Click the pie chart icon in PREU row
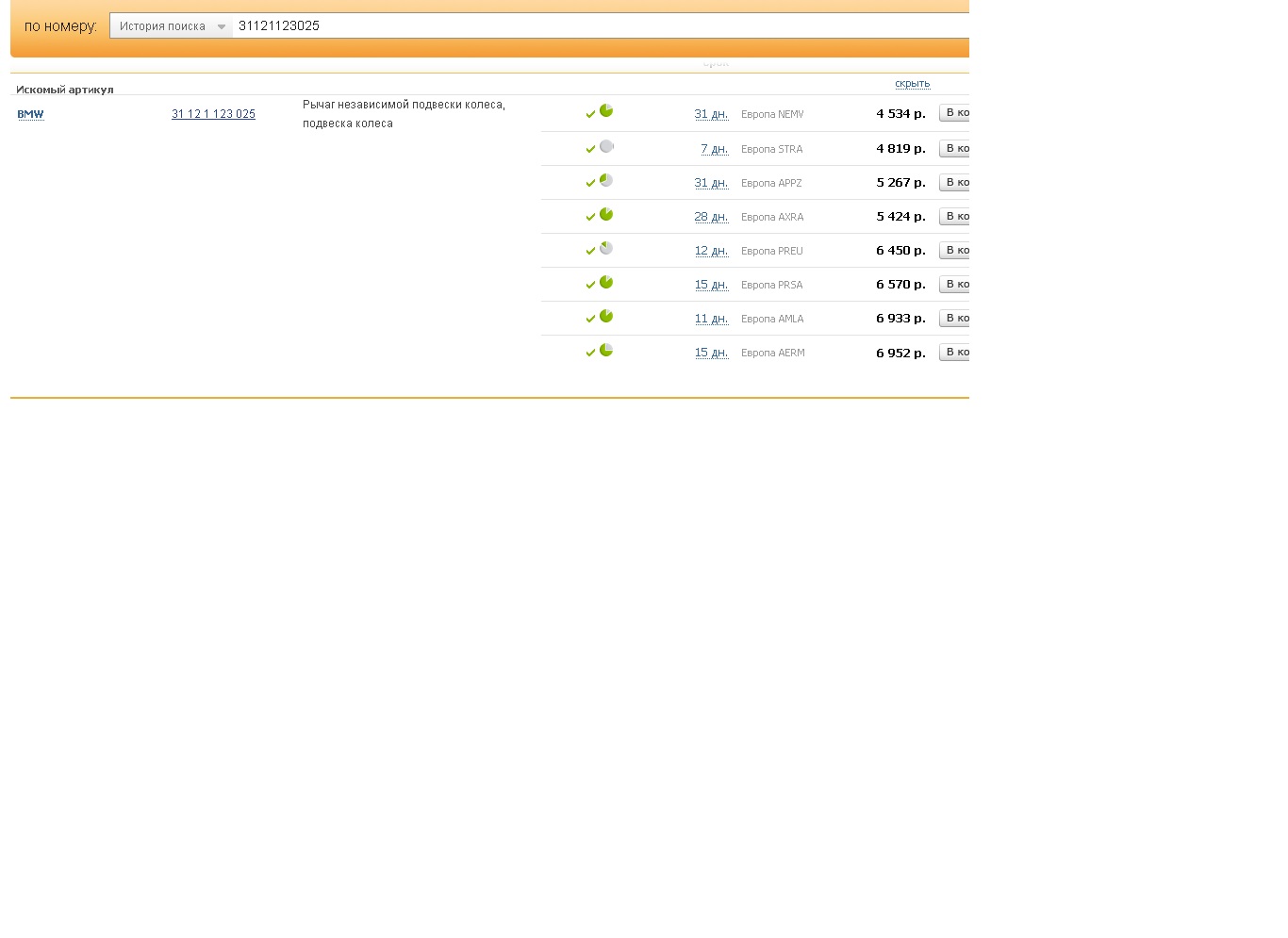 click(606, 248)
